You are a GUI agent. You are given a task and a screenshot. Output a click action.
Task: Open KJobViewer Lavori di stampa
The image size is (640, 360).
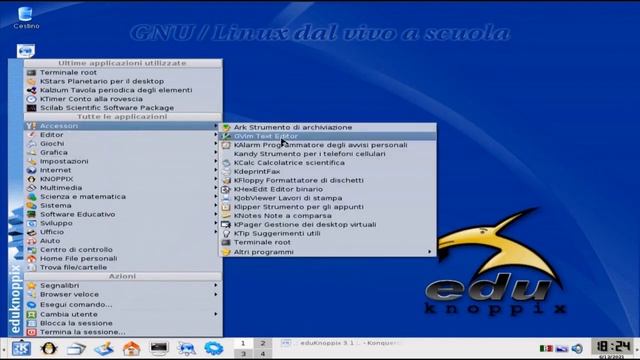(328, 198)
